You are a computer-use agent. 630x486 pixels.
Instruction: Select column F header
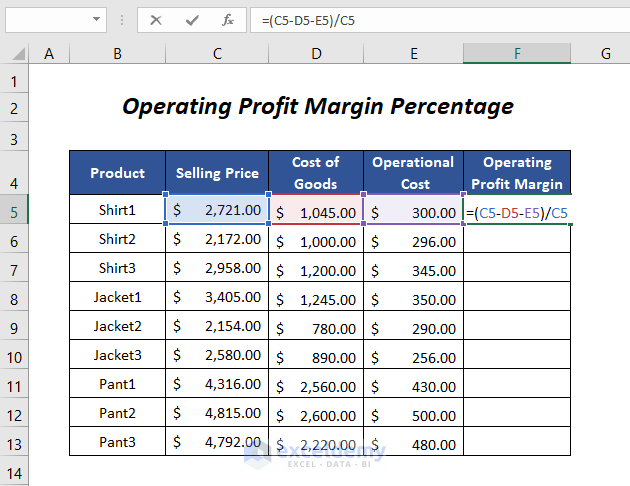point(517,54)
